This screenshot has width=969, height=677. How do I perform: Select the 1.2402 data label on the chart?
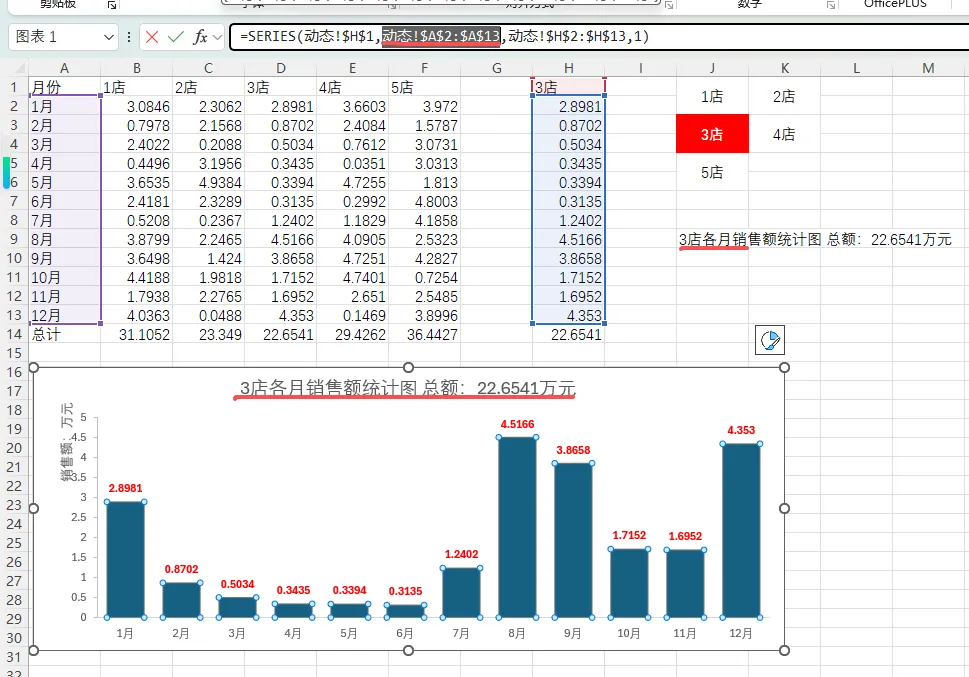[461, 554]
